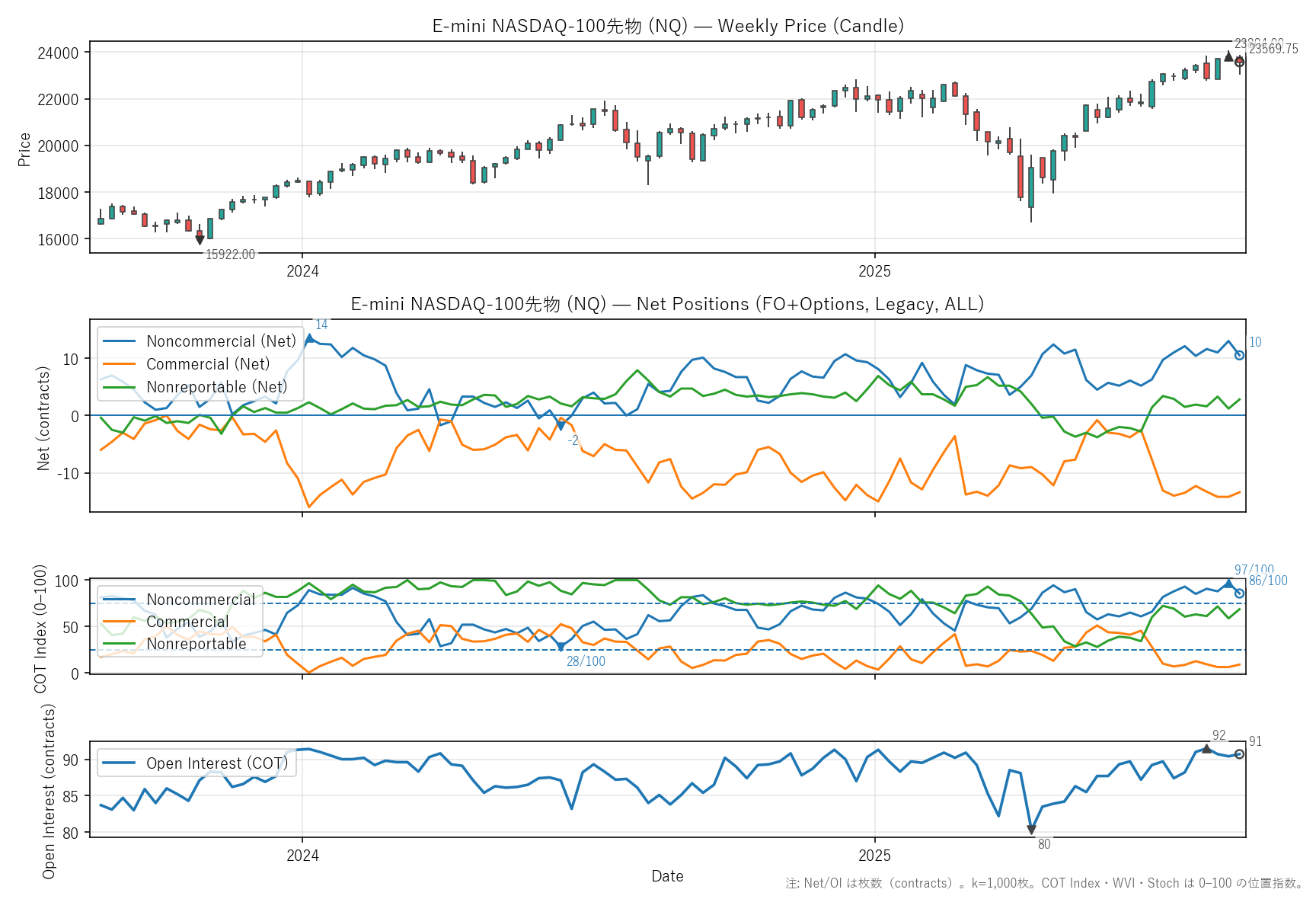Click the 2024 label under the price chart
This screenshot has width=1316, height=899.
tap(302, 270)
